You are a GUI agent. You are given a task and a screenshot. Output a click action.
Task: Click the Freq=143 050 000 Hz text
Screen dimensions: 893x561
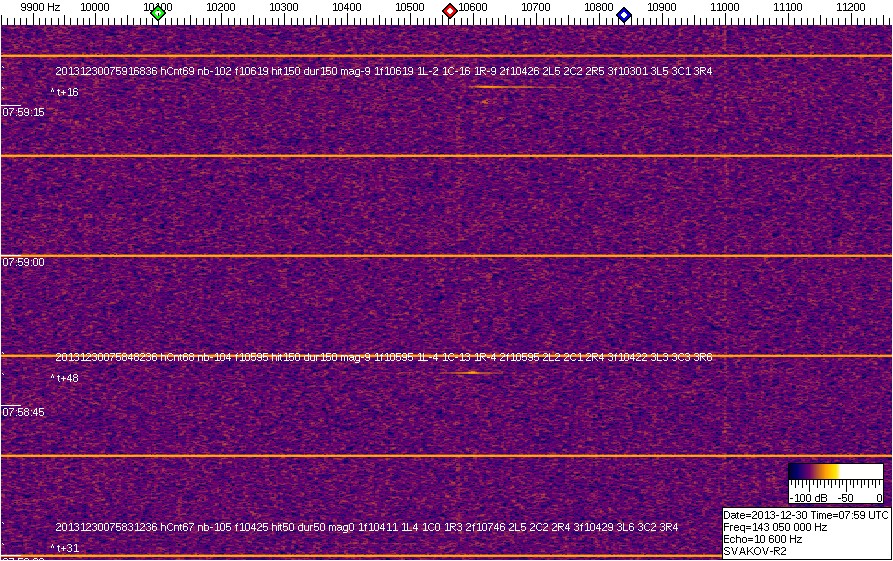[x=775, y=526]
